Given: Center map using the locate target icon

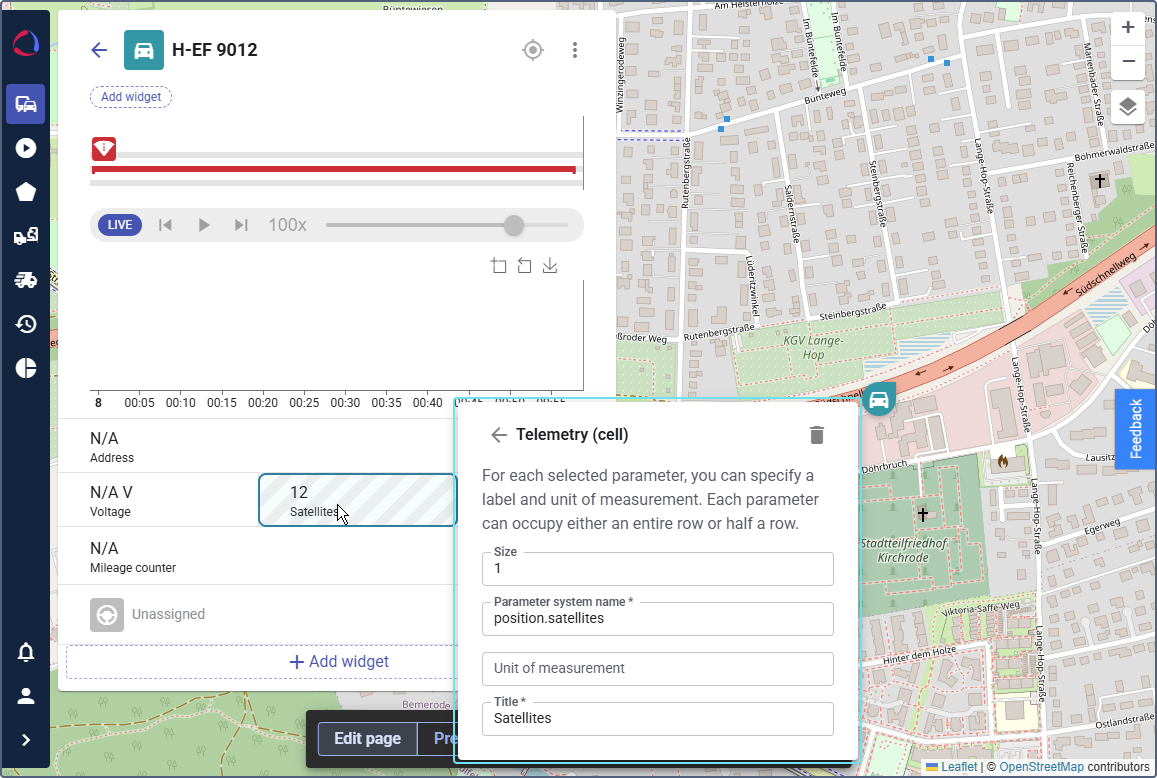Looking at the screenshot, I should point(533,50).
